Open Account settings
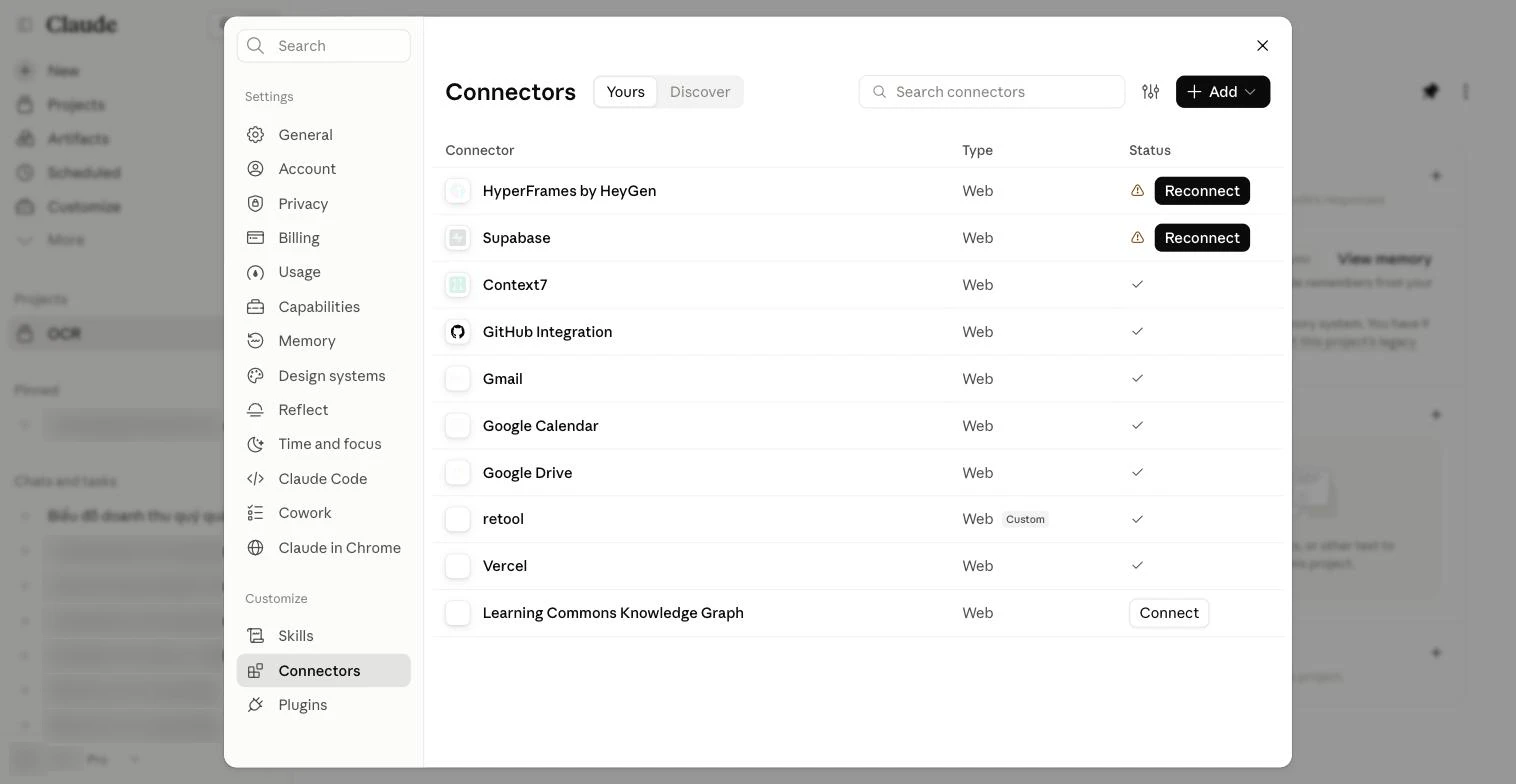 (x=324, y=169)
